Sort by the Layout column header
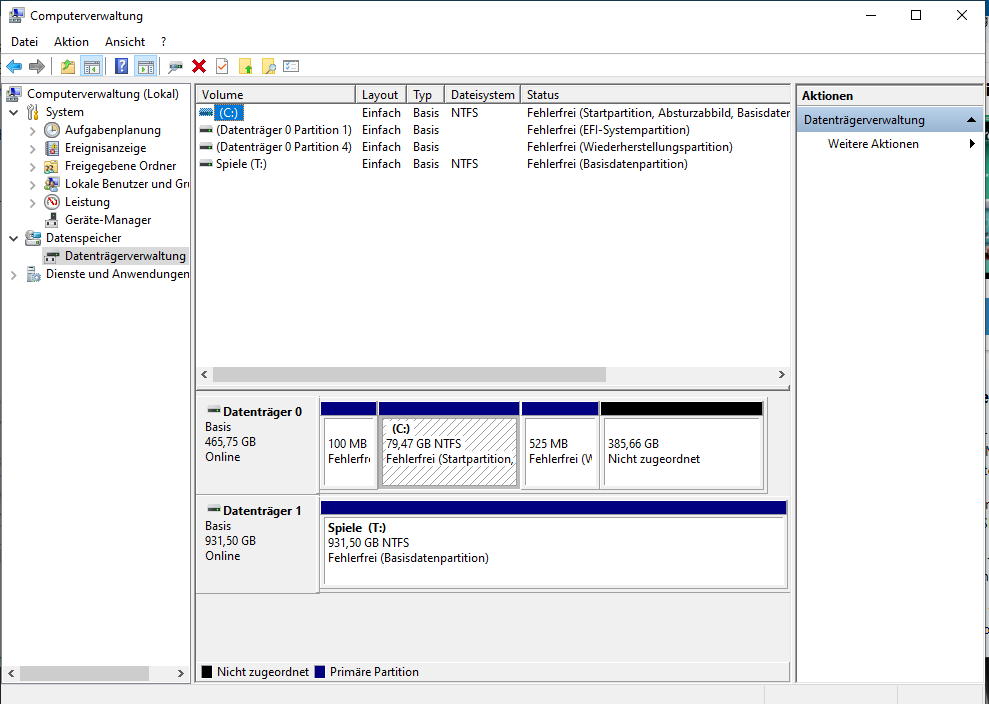Screen dimensions: 989x704 tap(381, 95)
